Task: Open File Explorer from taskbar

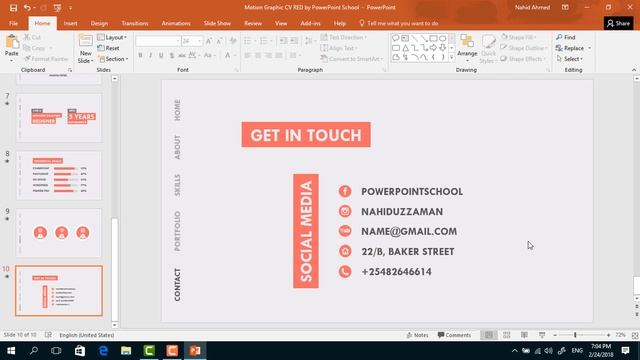Action: [x=126, y=351]
